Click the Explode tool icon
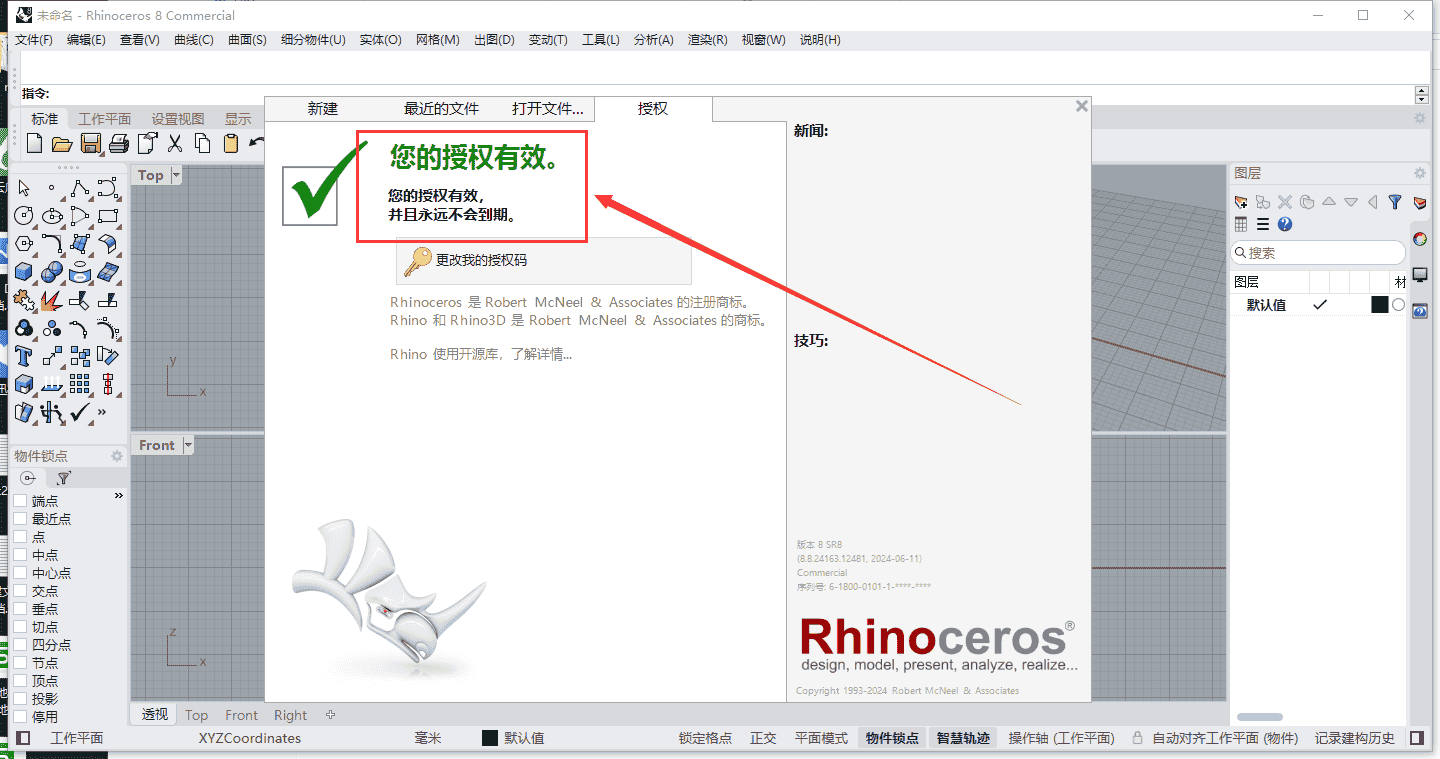 pyautogui.click(x=52, y=299)
